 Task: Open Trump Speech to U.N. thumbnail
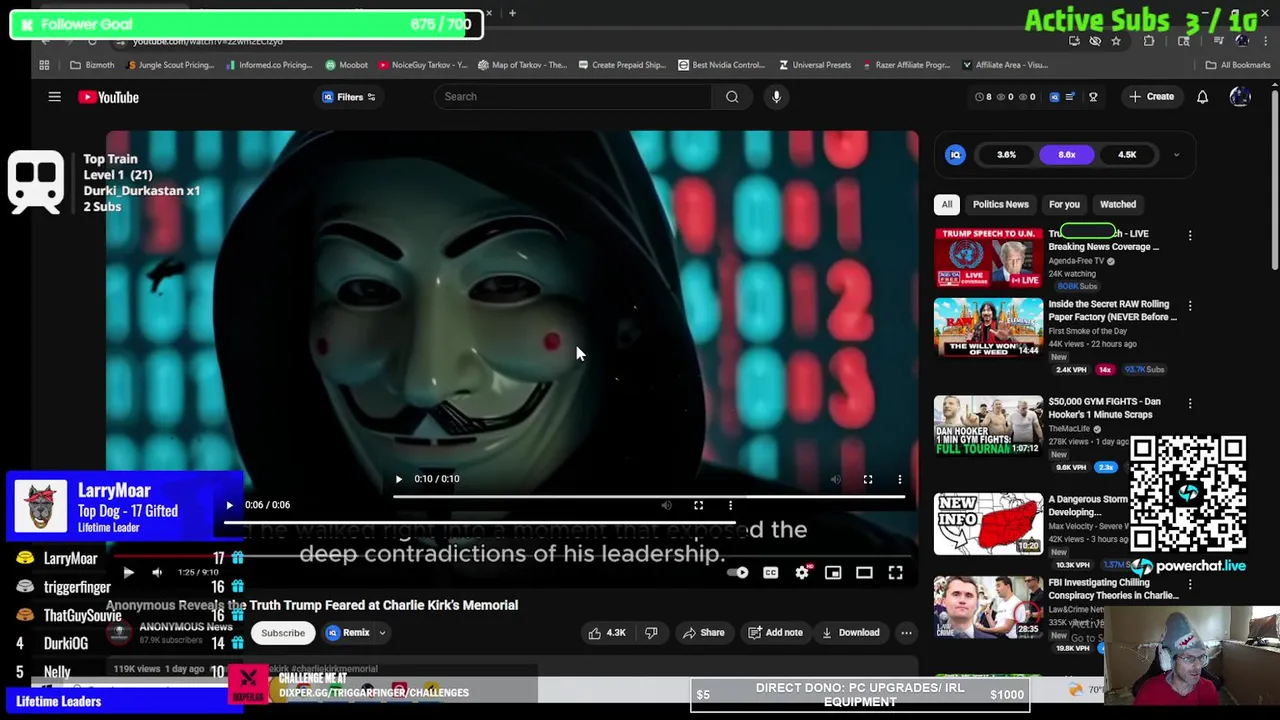(x=988, y=258)
